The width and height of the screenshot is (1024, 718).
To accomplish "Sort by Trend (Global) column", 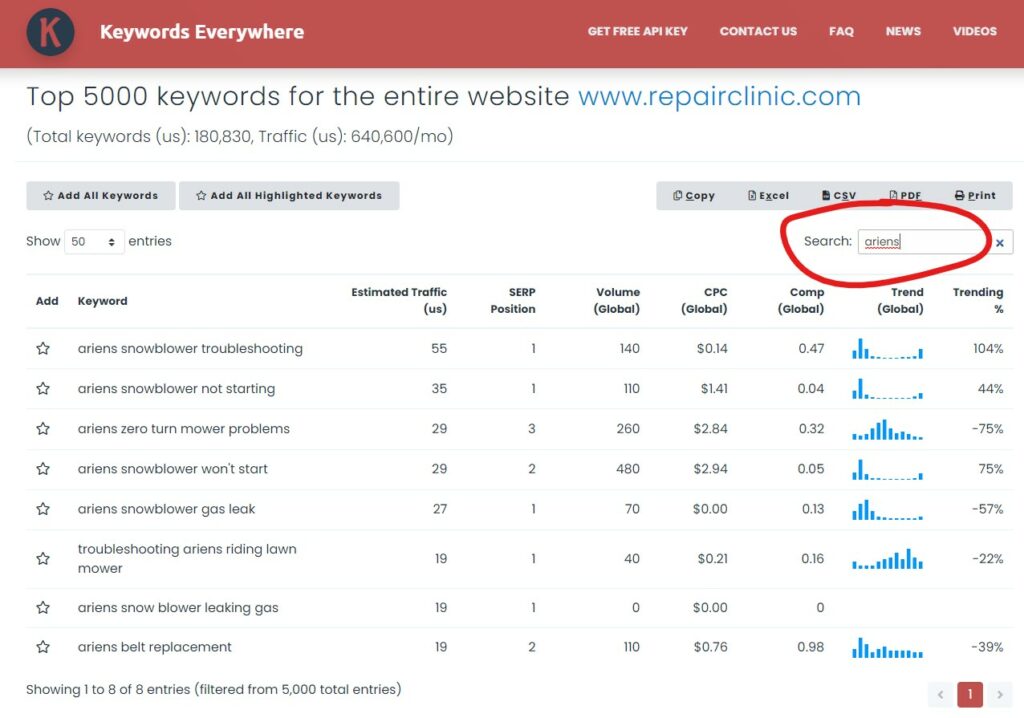I will (x=900, y=301).
